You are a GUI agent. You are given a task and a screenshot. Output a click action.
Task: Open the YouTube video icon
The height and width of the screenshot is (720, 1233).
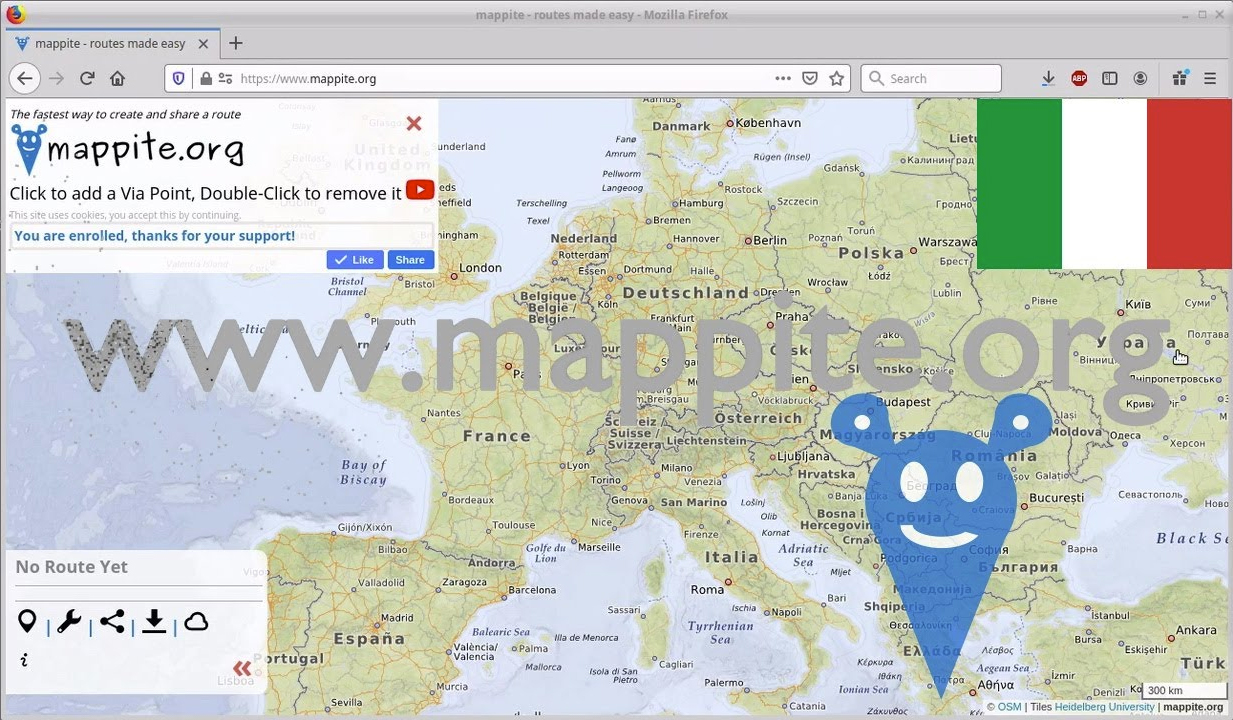[420, 190]
